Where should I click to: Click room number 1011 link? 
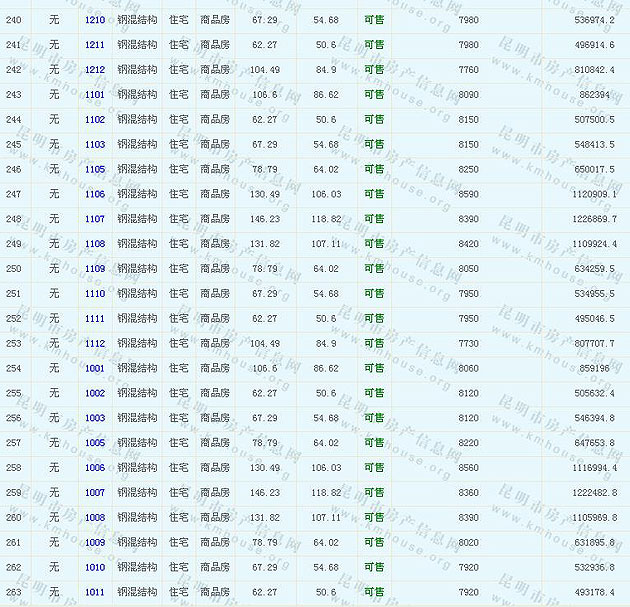(95, 592)
